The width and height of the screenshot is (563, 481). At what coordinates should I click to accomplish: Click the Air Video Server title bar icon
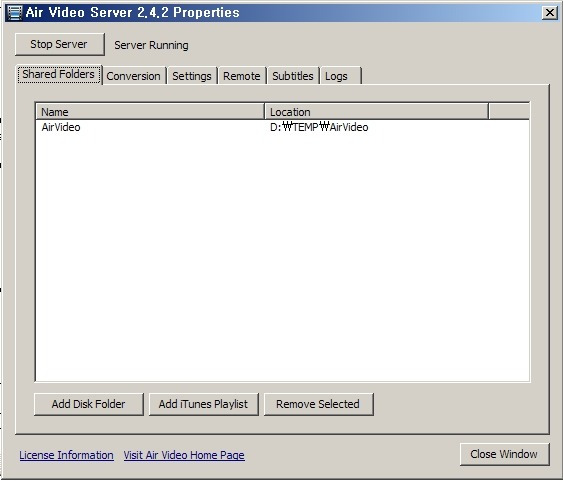(x=14, y=13)
